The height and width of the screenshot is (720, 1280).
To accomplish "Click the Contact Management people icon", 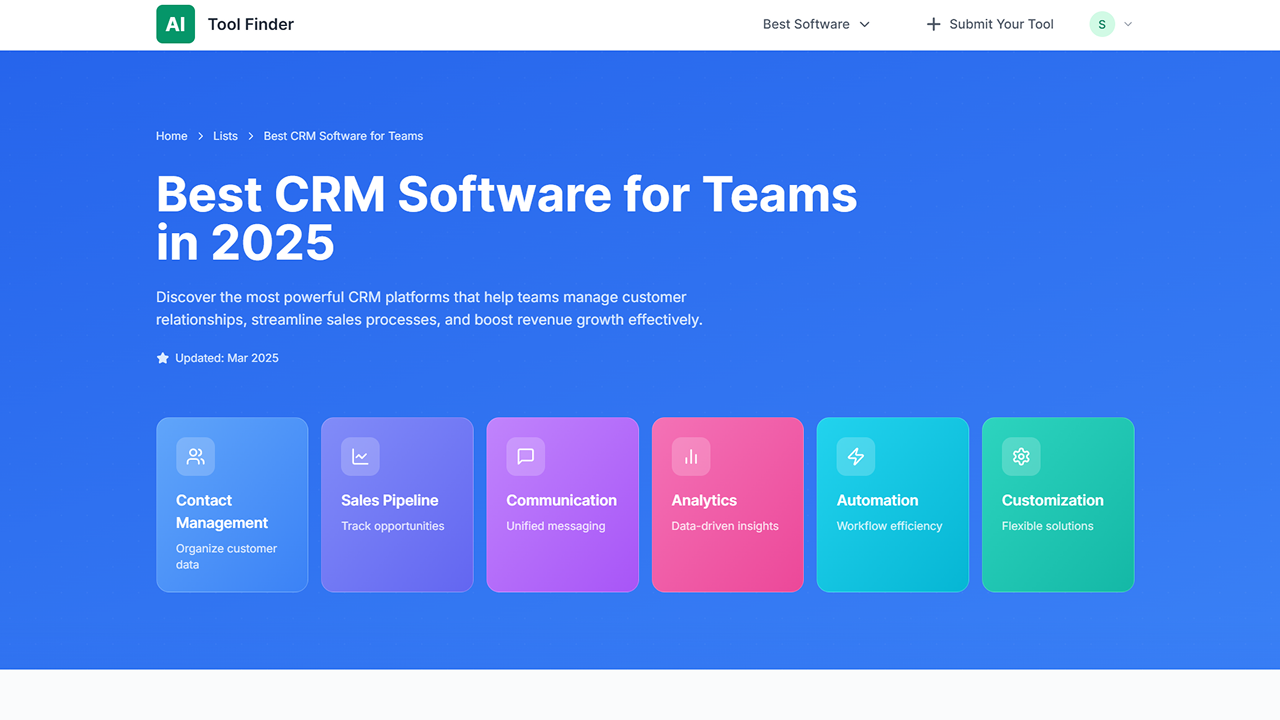I will pyautogui.click(x=196, y=456).
